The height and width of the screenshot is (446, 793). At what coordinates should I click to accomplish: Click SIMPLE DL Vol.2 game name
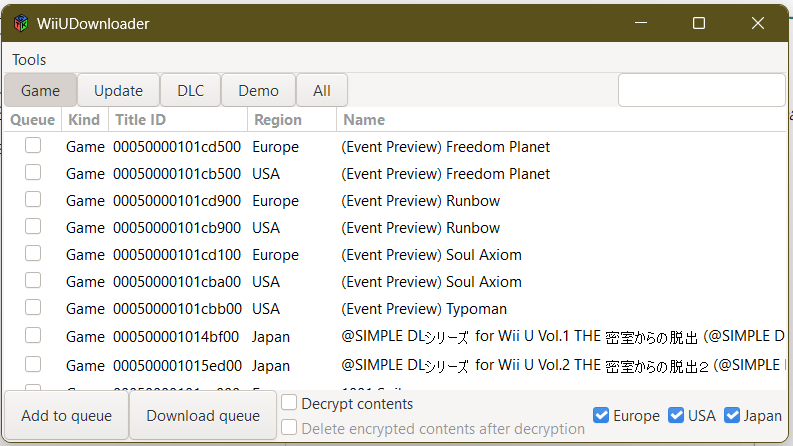[x=563, y=365]
